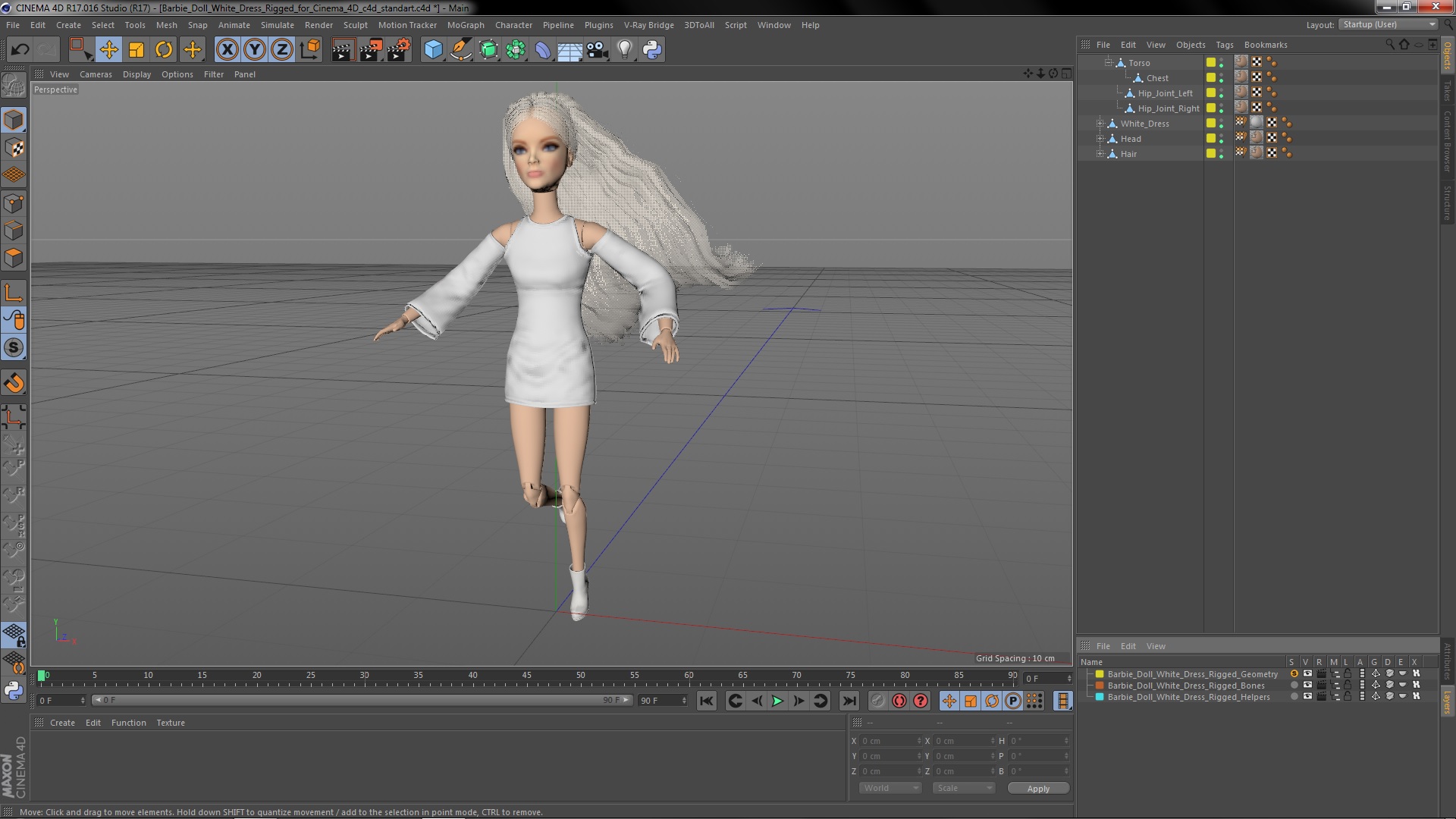1456x819 pixels.
Task: Click the X position input field
Action: 891,741
